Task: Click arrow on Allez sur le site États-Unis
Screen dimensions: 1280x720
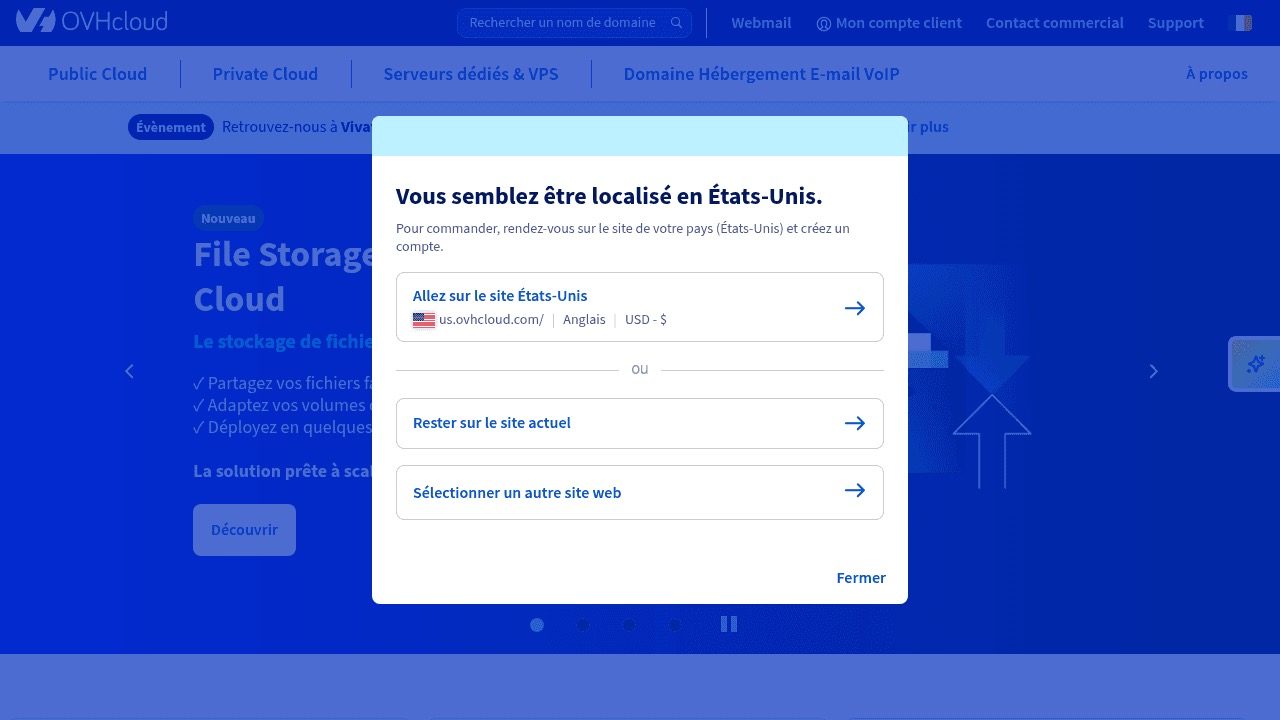Action: (855, 308)
